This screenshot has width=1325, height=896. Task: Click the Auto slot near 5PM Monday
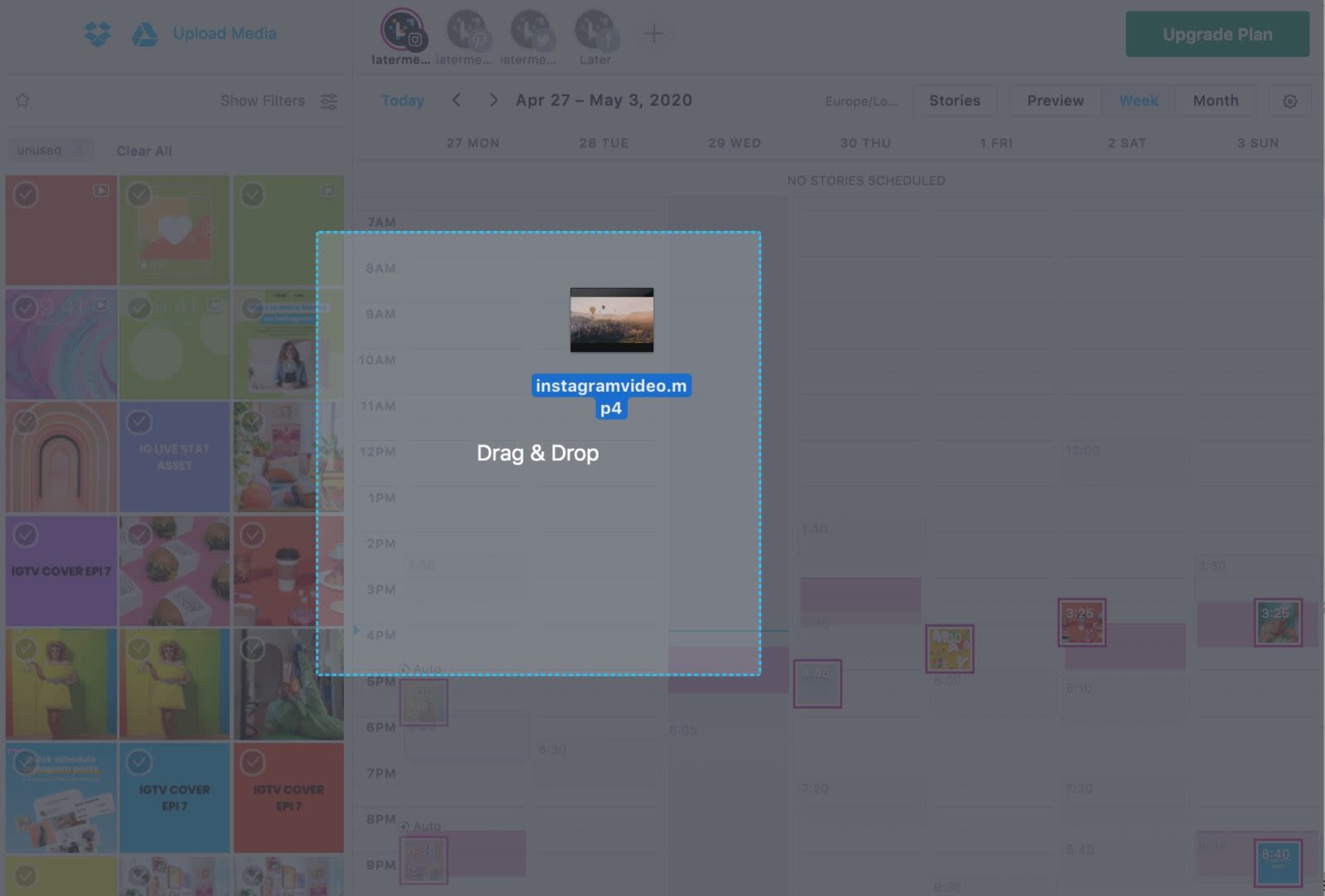[420, 668]
